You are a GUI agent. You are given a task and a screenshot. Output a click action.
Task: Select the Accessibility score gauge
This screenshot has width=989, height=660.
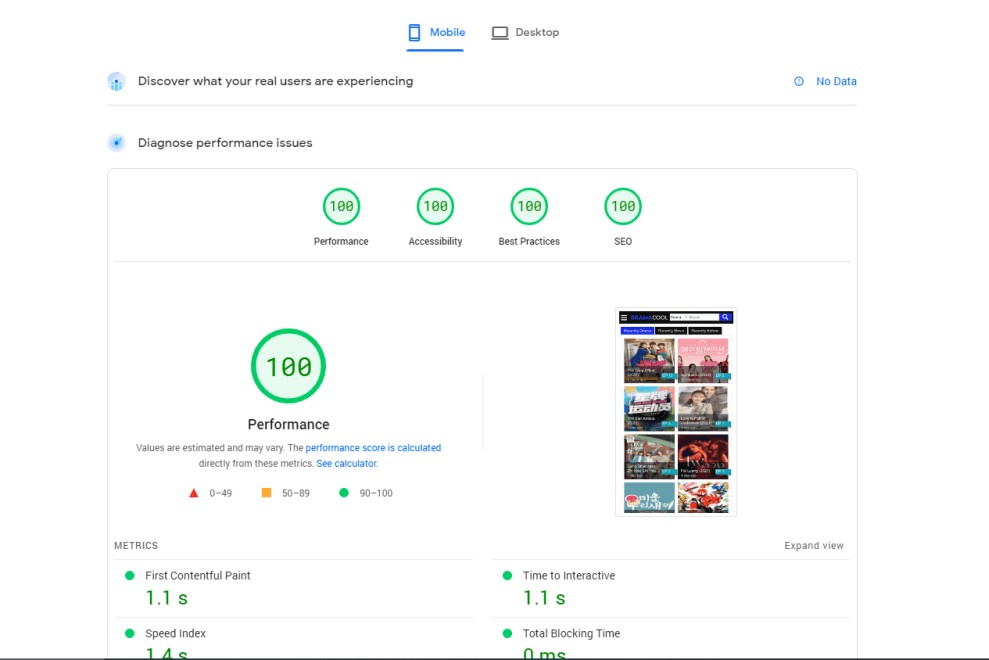coord(435,207)
